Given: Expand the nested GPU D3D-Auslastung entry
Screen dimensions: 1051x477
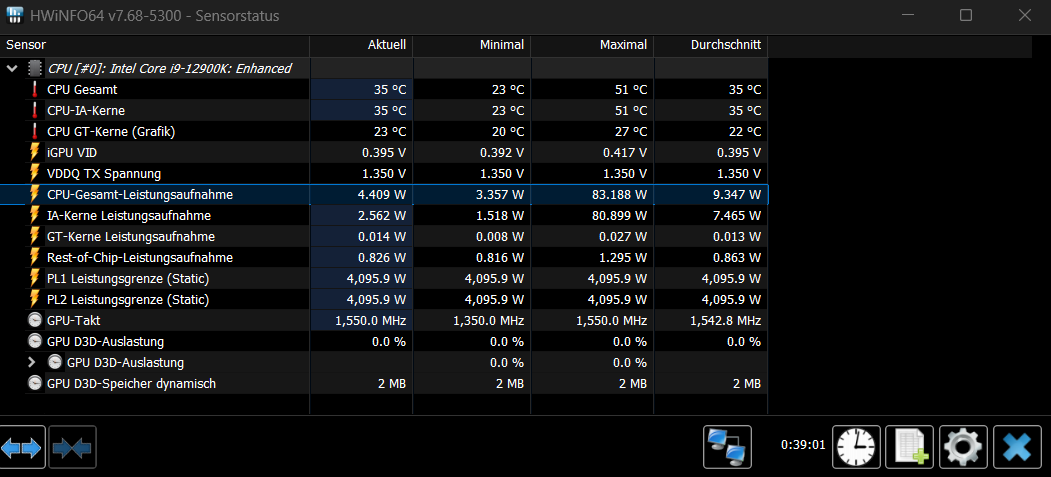Looking at the screenshot, I should 32,362.
